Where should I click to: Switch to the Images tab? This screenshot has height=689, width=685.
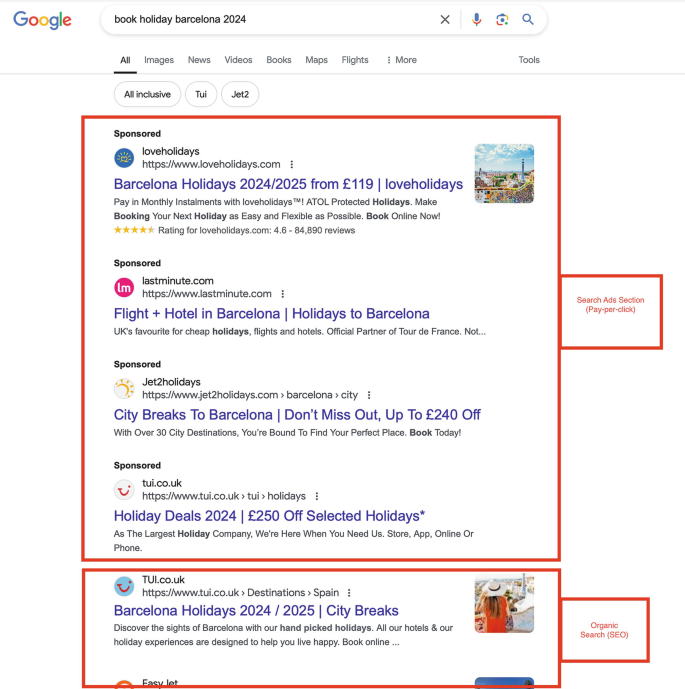tap(159, 60)
